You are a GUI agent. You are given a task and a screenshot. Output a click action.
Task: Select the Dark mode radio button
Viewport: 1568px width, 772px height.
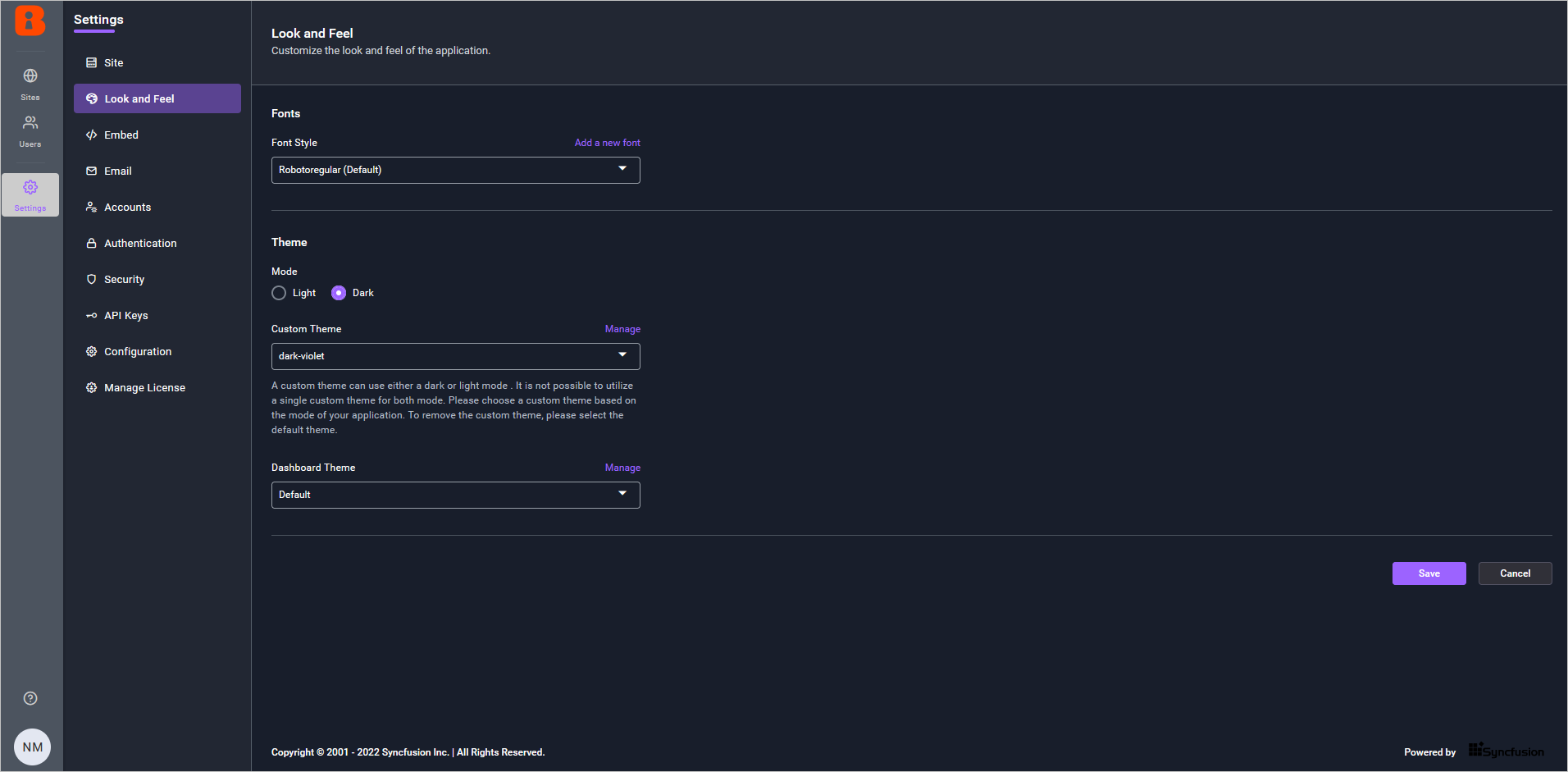pos(339,293)
